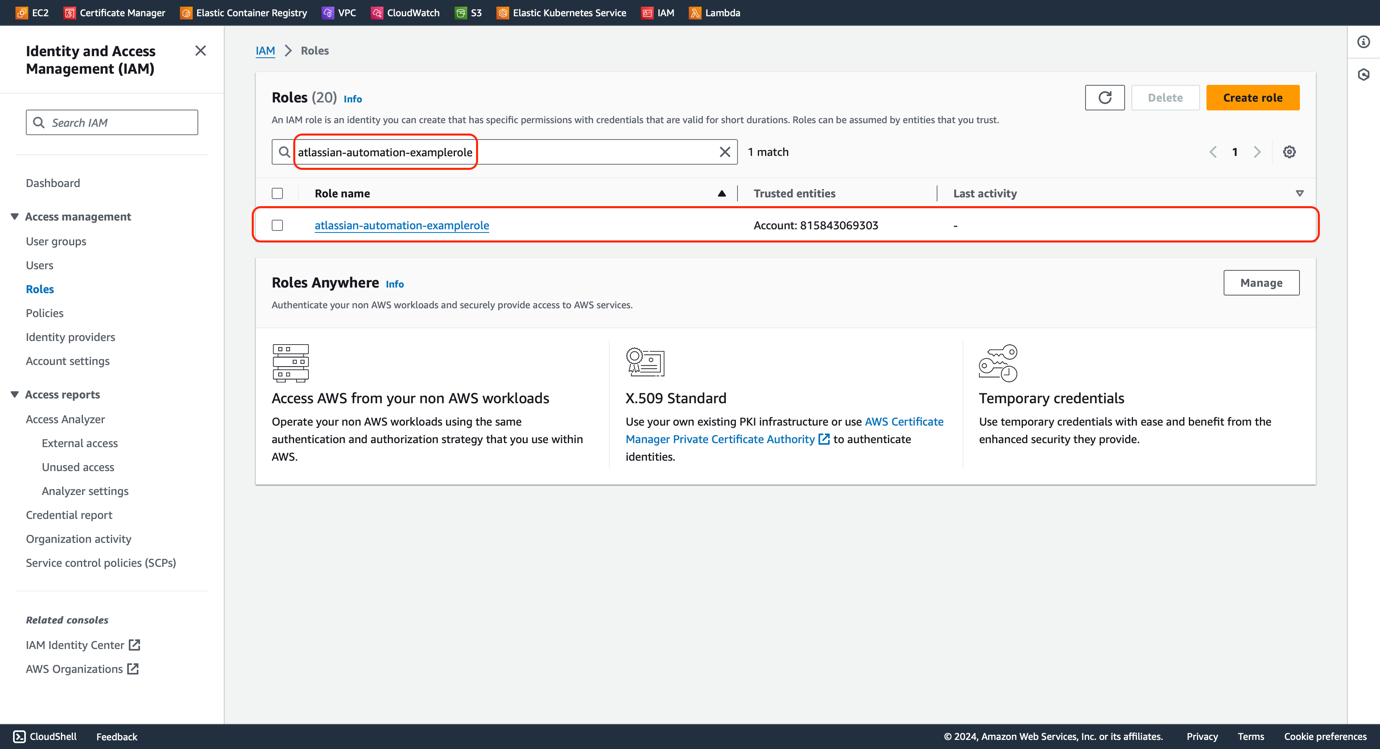Click the Account: 815843069303 cell

point(816,226)
